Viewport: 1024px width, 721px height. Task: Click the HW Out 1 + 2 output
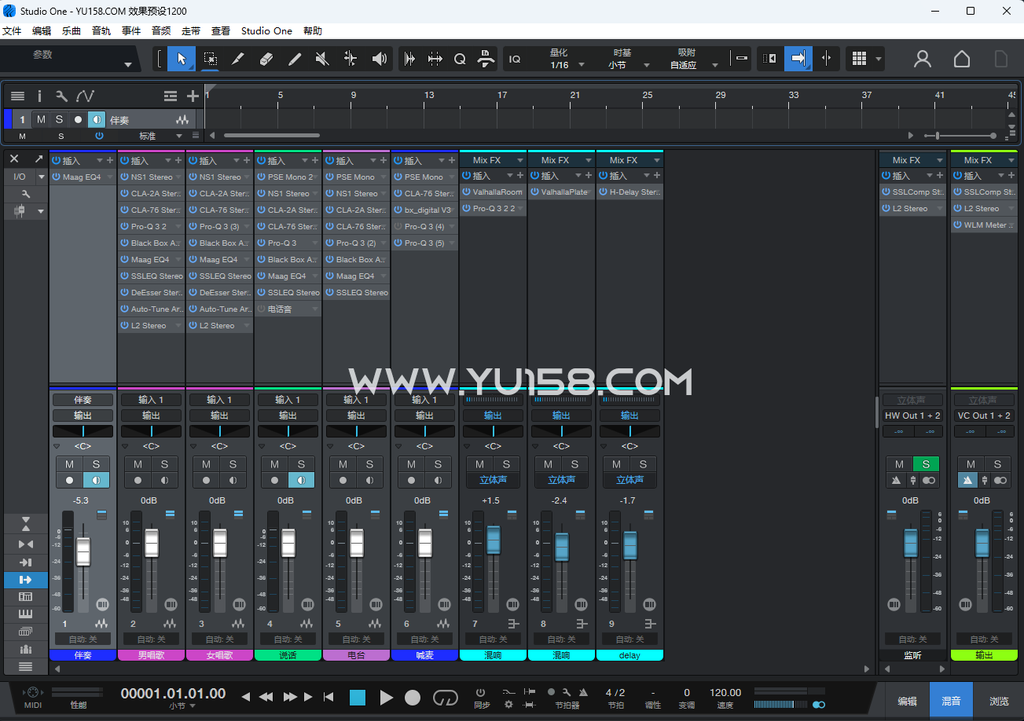click(x=912, y=415)
